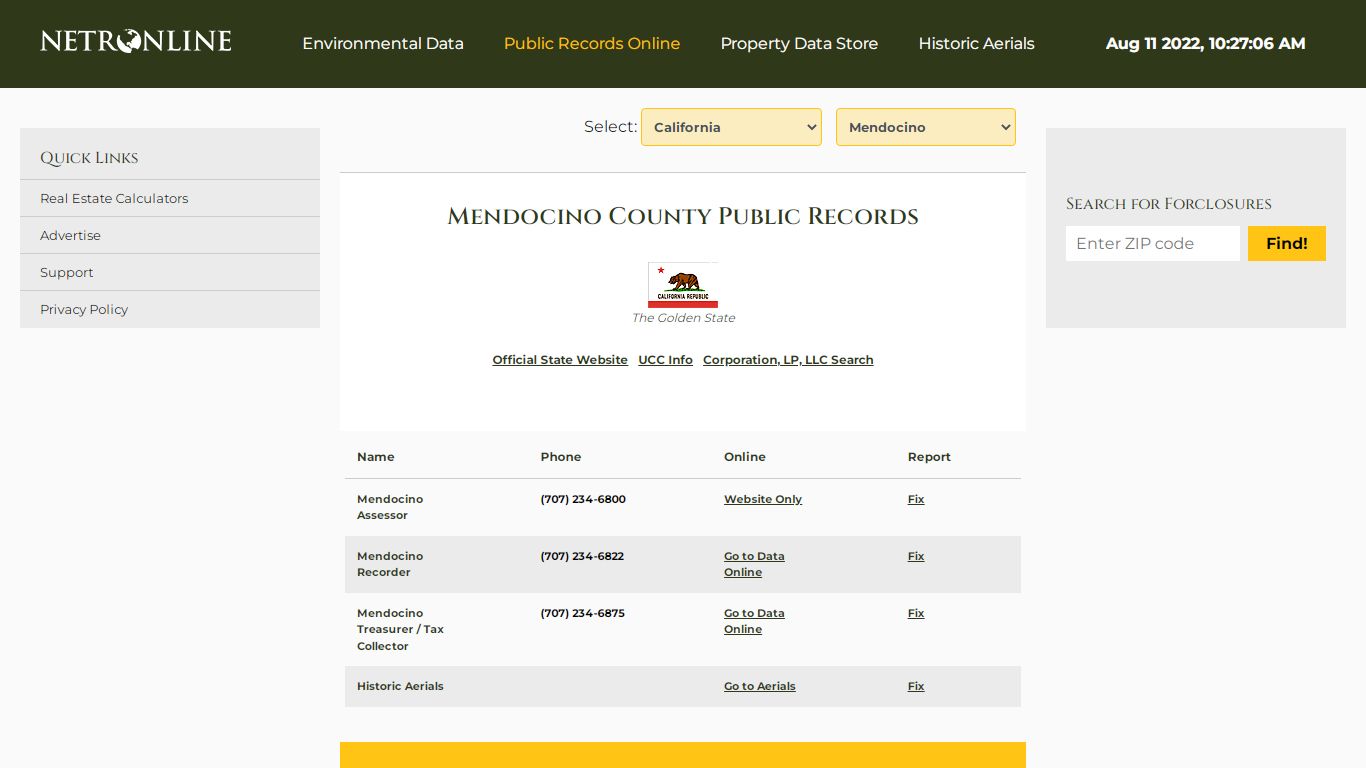Select the Tax Collector phone (707) 234-6875

[x=583, y=613]
